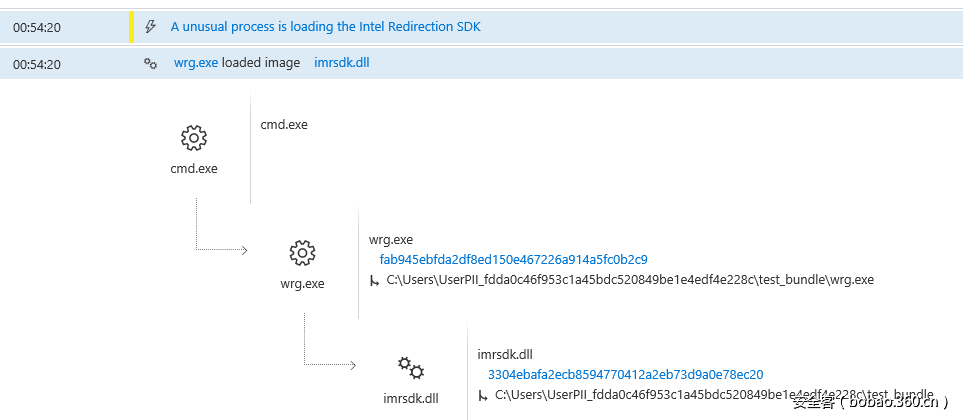Select the cmd.exe label under its gear icon
Screen dimensions: 963x420
point(194,168)
